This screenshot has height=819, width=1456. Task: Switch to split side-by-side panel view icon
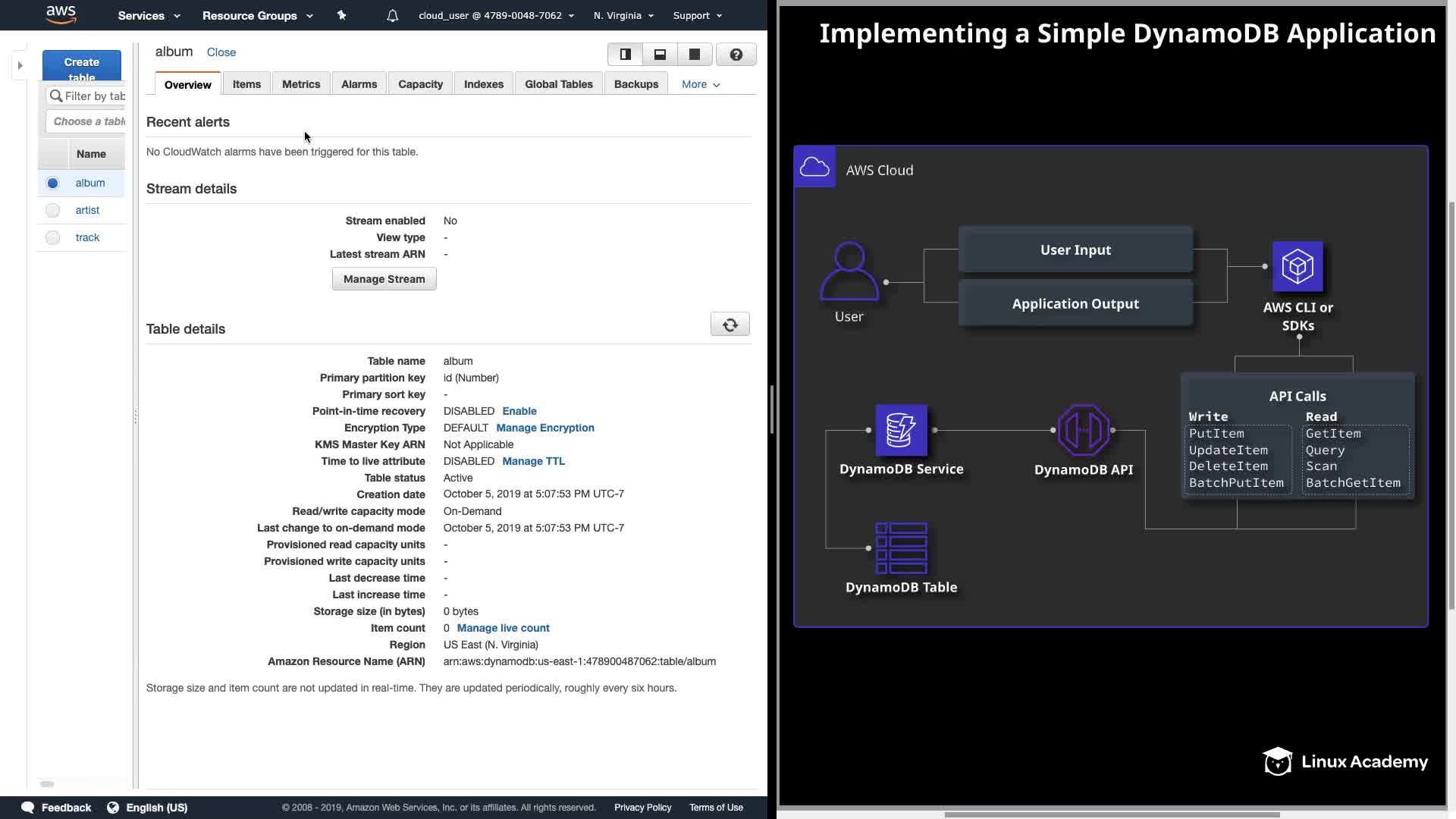[x=625, y=55]
